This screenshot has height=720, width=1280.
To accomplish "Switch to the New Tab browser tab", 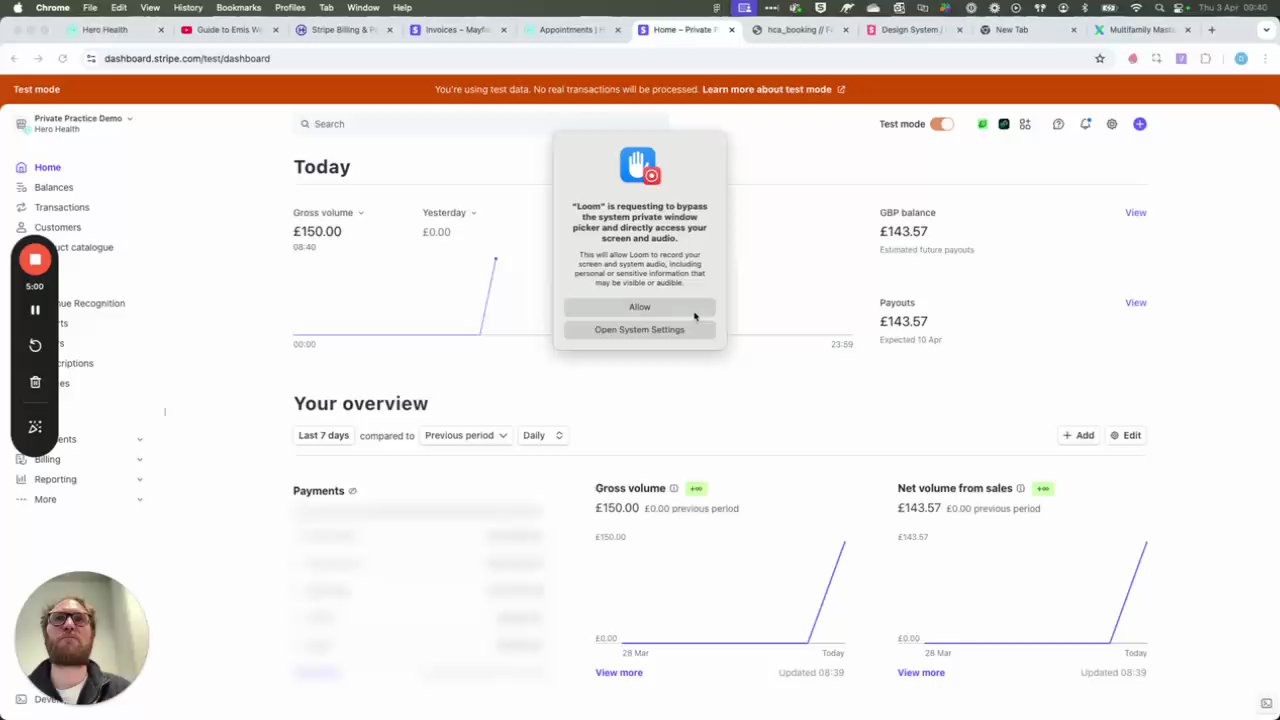I will point(1026,30).
